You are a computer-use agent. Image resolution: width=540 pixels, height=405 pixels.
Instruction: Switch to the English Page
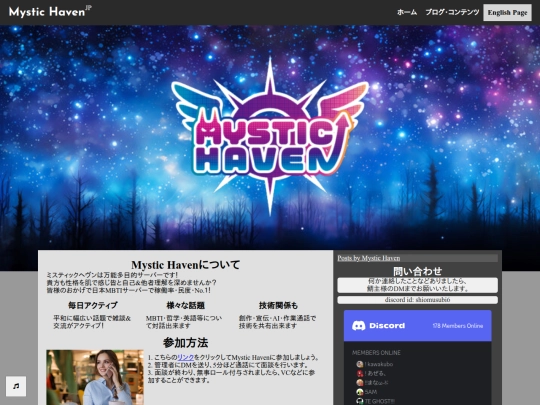tap(507, 13)
